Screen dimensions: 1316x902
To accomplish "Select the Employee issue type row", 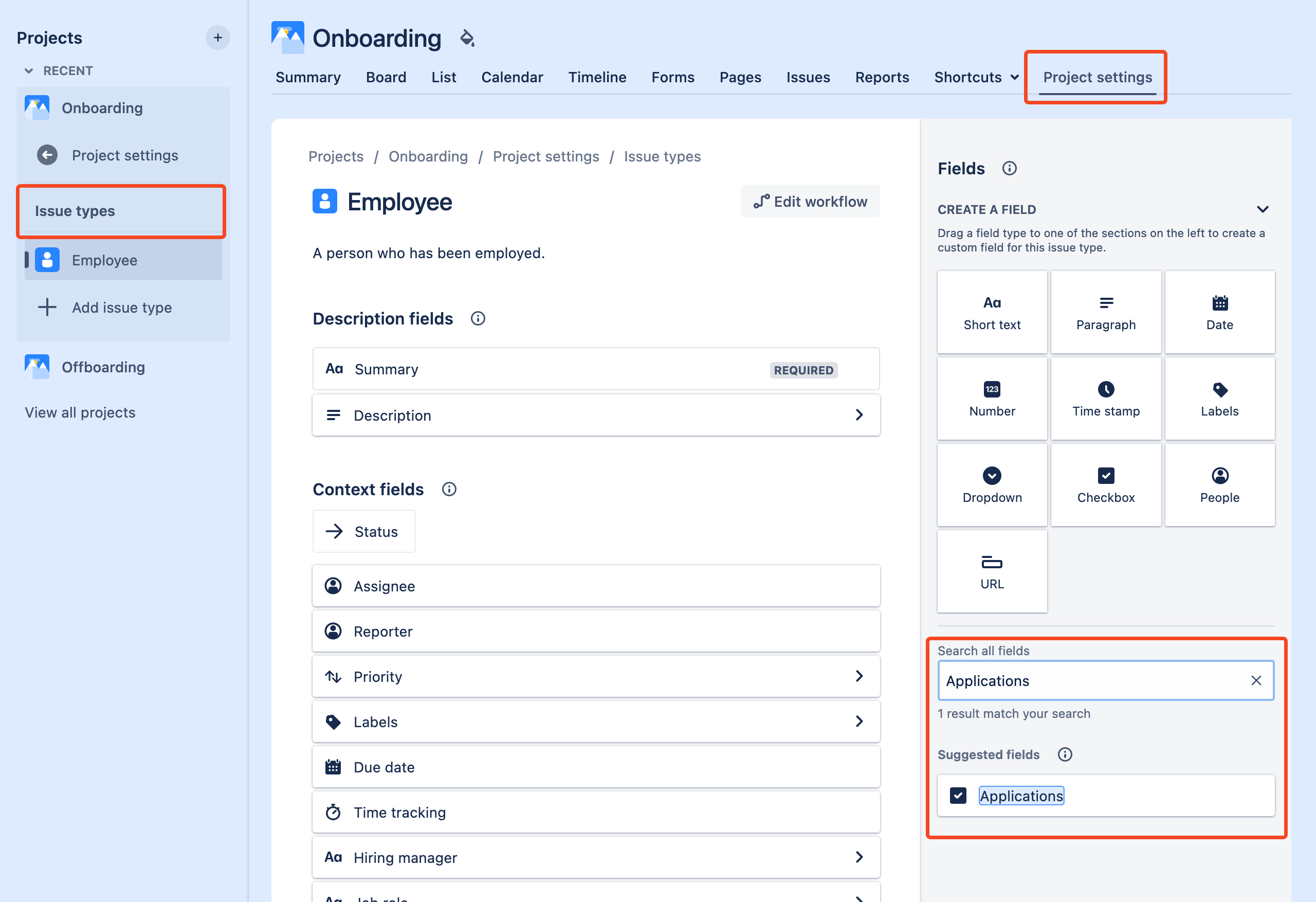I will tap(123, 260).
